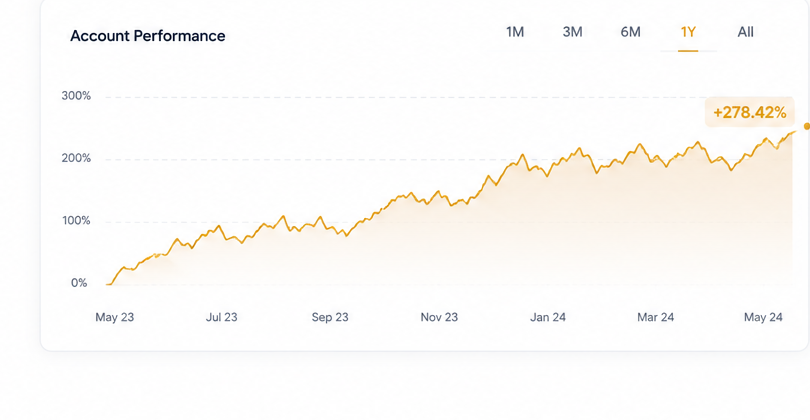Click the active 1Y tab
This screenshot has width=810, height=420.
(688, 32)
